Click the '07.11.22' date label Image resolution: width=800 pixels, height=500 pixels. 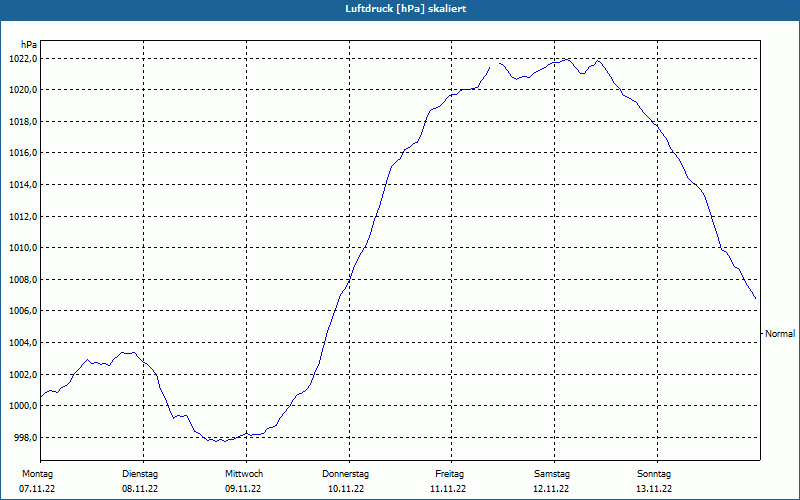[37, 489]
